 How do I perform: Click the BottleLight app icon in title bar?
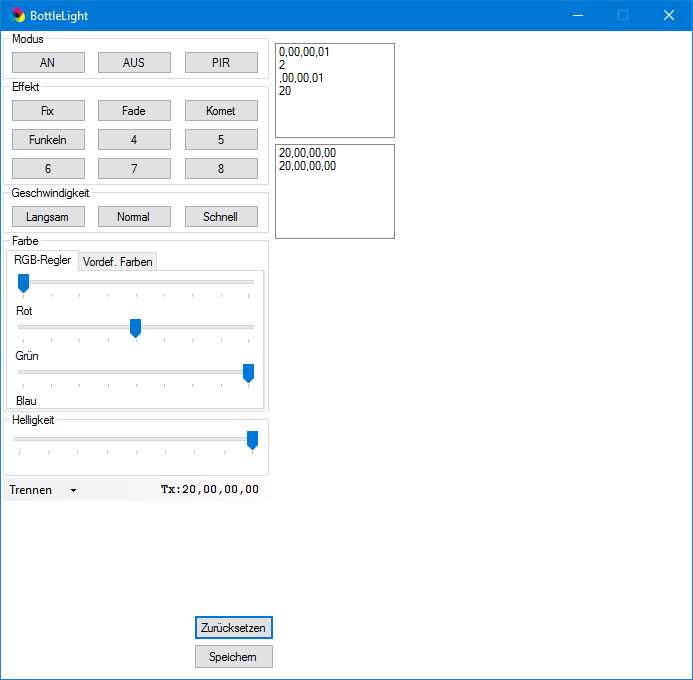coord(17,15)
